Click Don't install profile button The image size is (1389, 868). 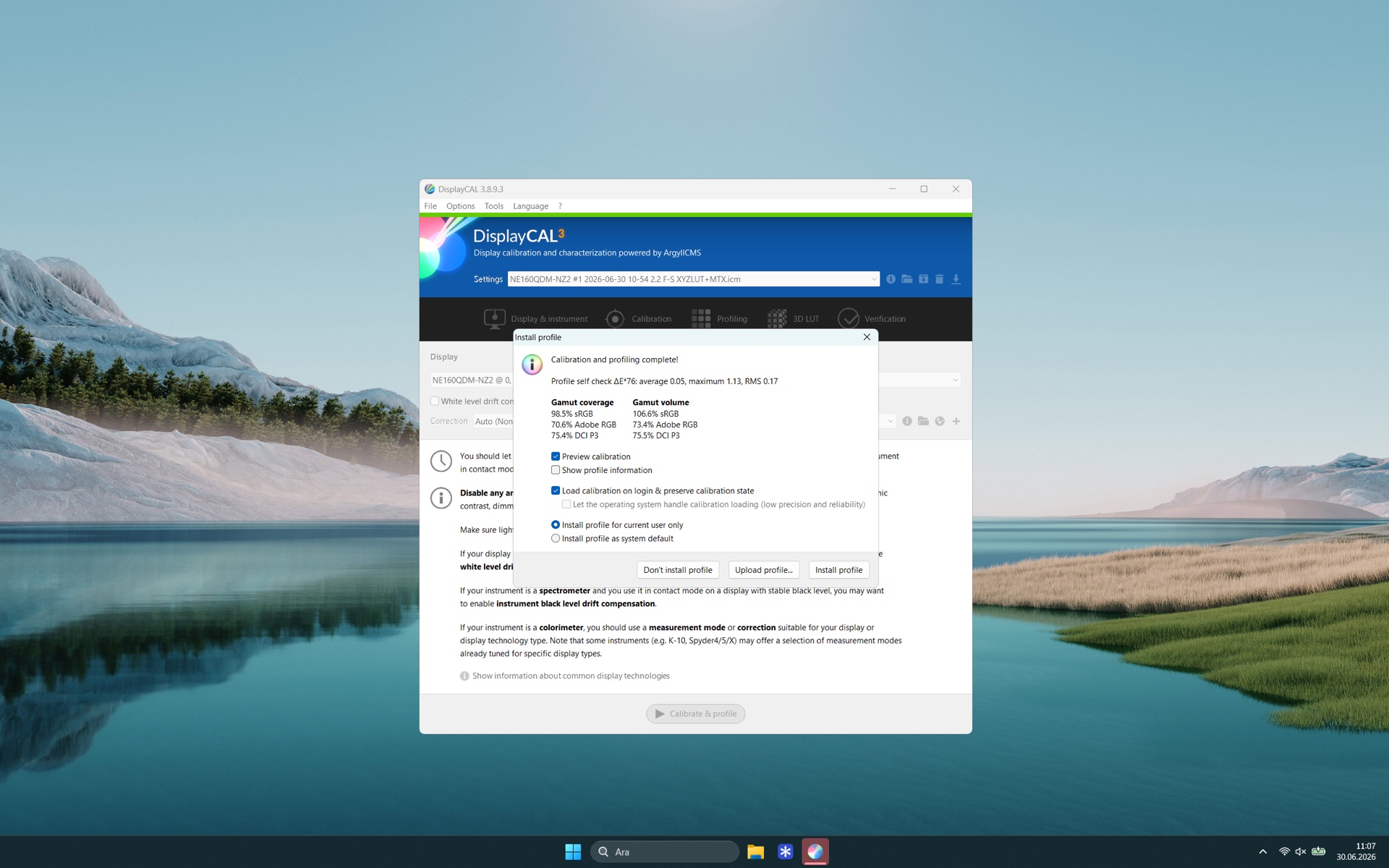[678, 570]
